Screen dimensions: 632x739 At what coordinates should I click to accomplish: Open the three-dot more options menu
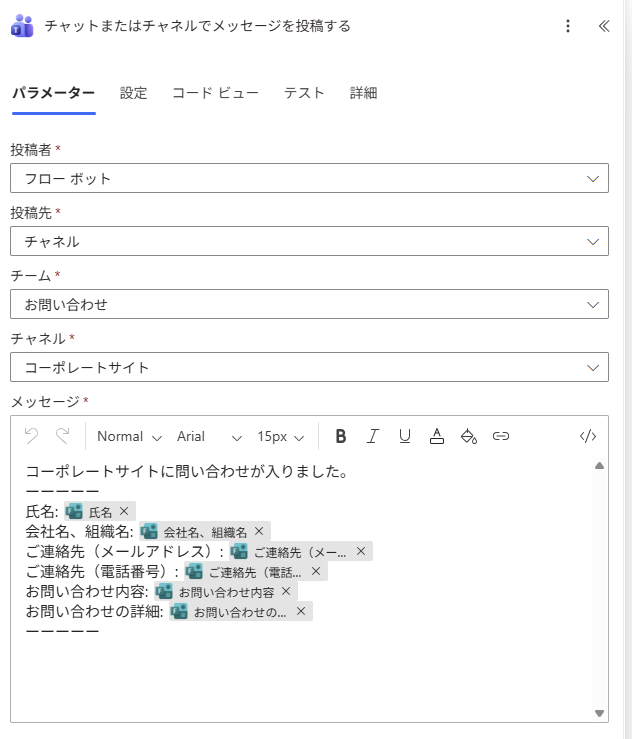tap(568, 26)
